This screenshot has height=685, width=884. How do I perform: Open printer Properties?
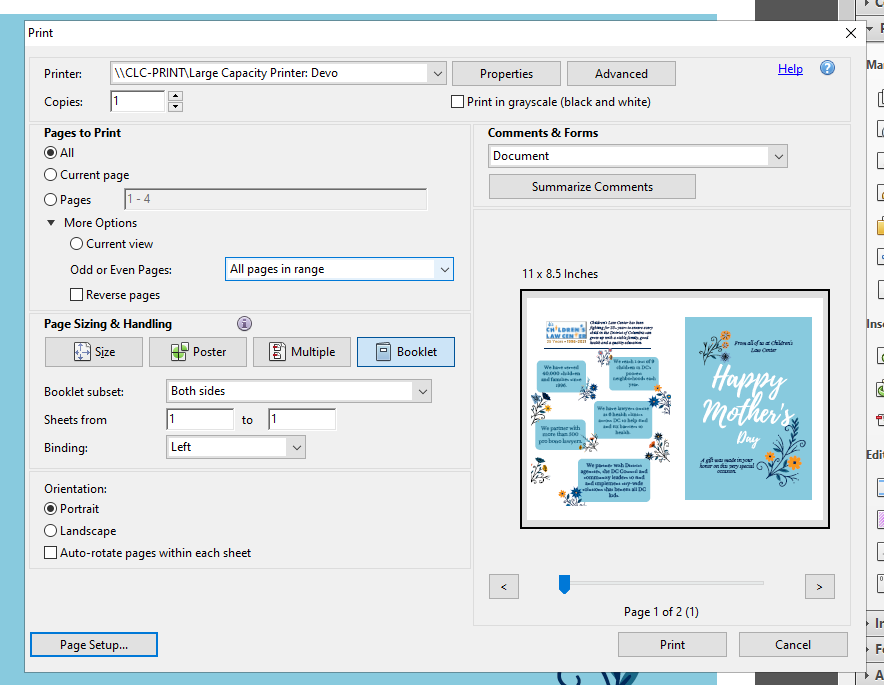[506, 72]
